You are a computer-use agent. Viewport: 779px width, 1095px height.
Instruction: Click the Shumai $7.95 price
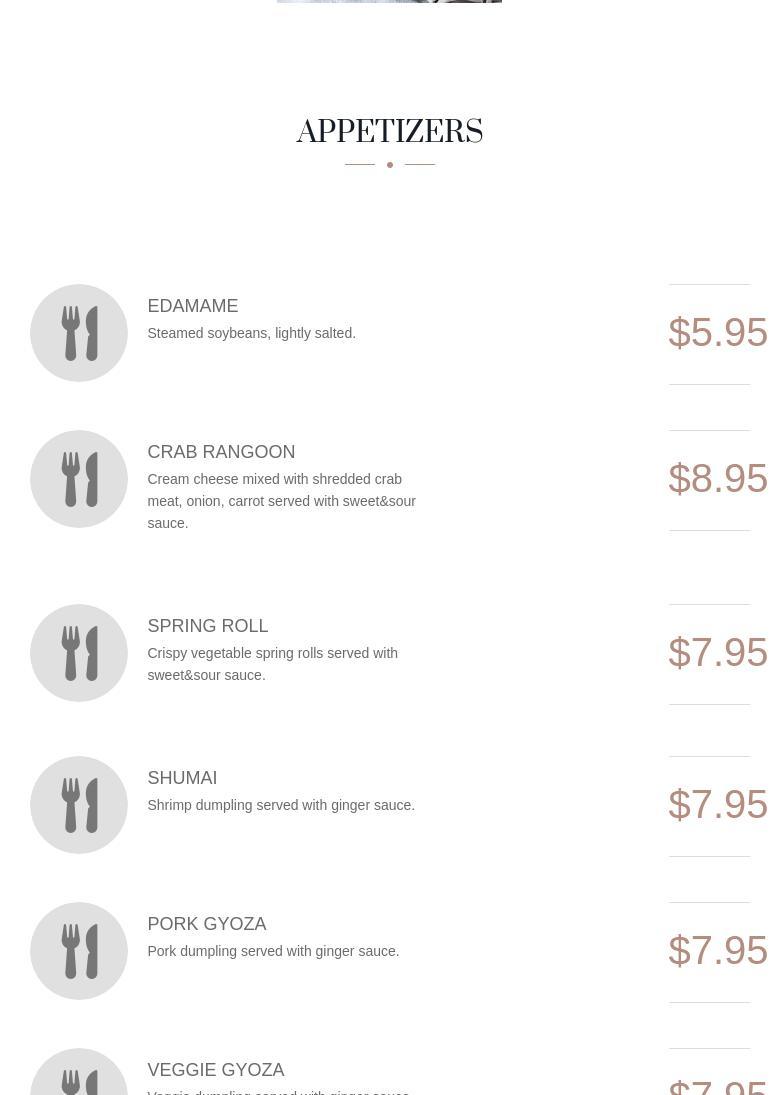click(x=718, y=804)
